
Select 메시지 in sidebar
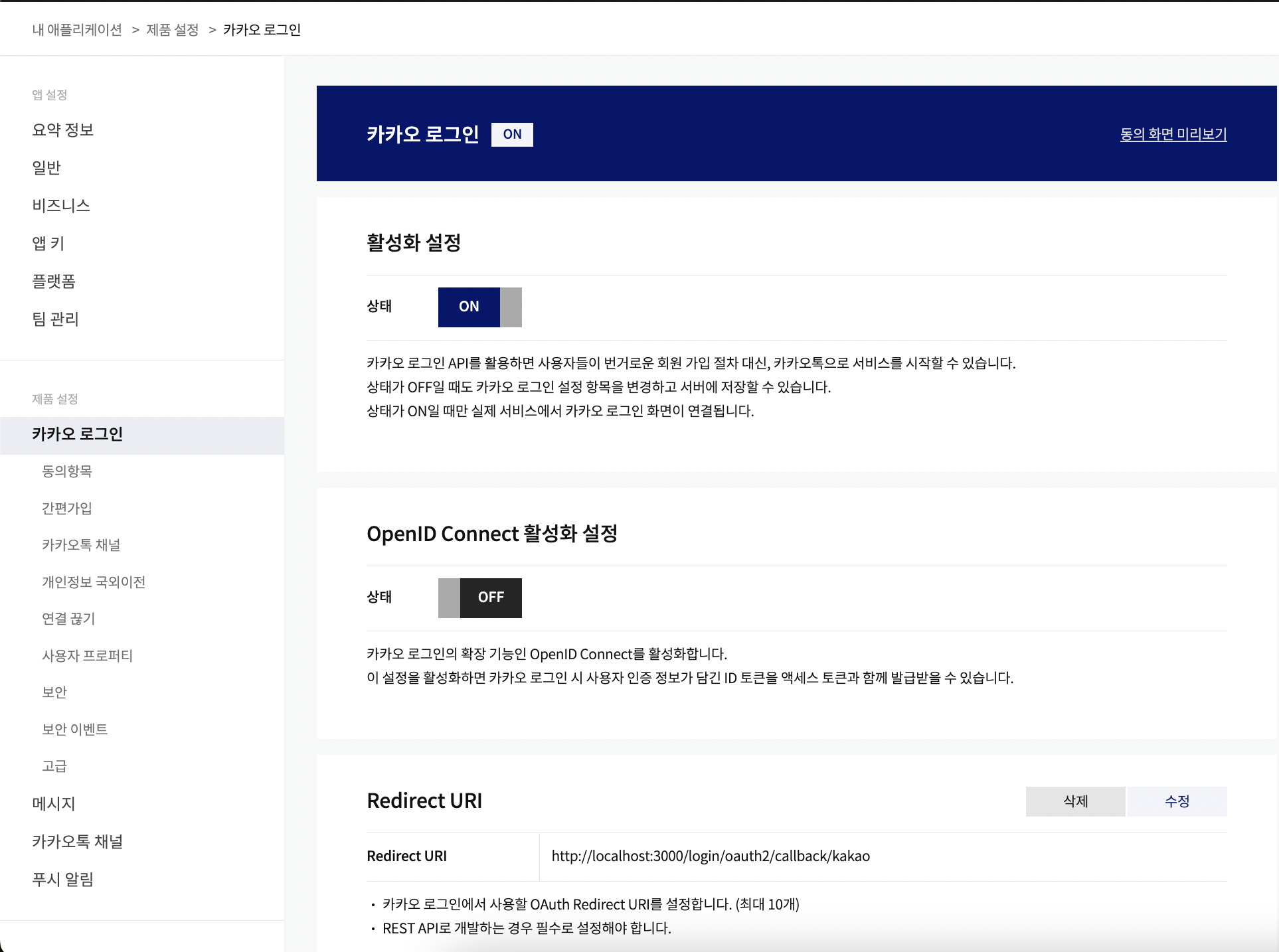click(54, 803)
